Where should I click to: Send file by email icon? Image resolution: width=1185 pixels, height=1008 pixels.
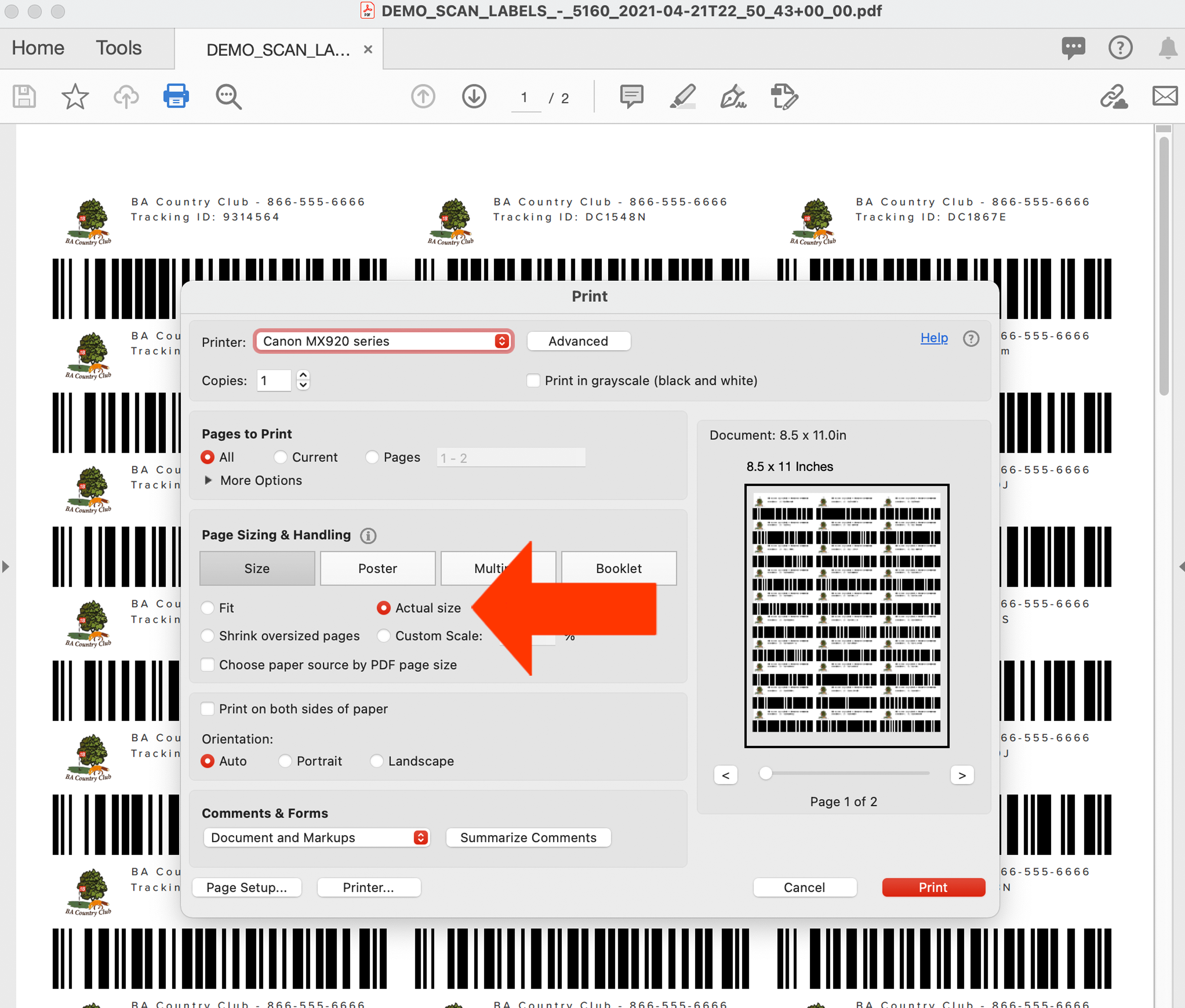point(1165,96)
